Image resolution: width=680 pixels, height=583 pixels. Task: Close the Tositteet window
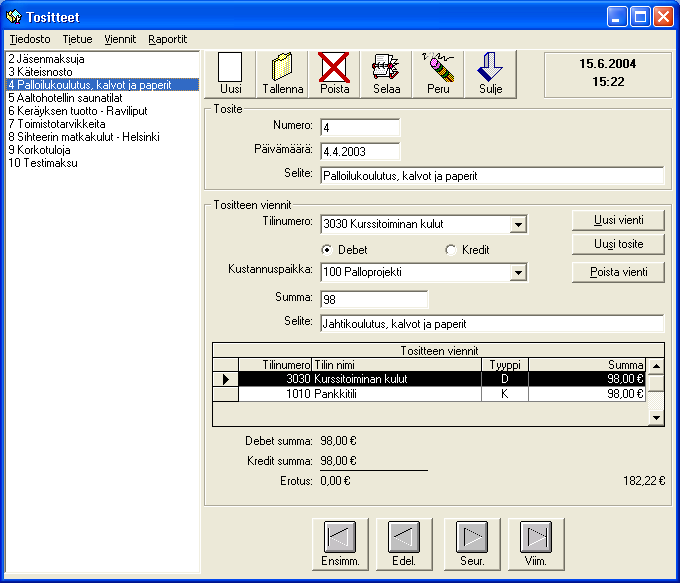tap(664, 17)
